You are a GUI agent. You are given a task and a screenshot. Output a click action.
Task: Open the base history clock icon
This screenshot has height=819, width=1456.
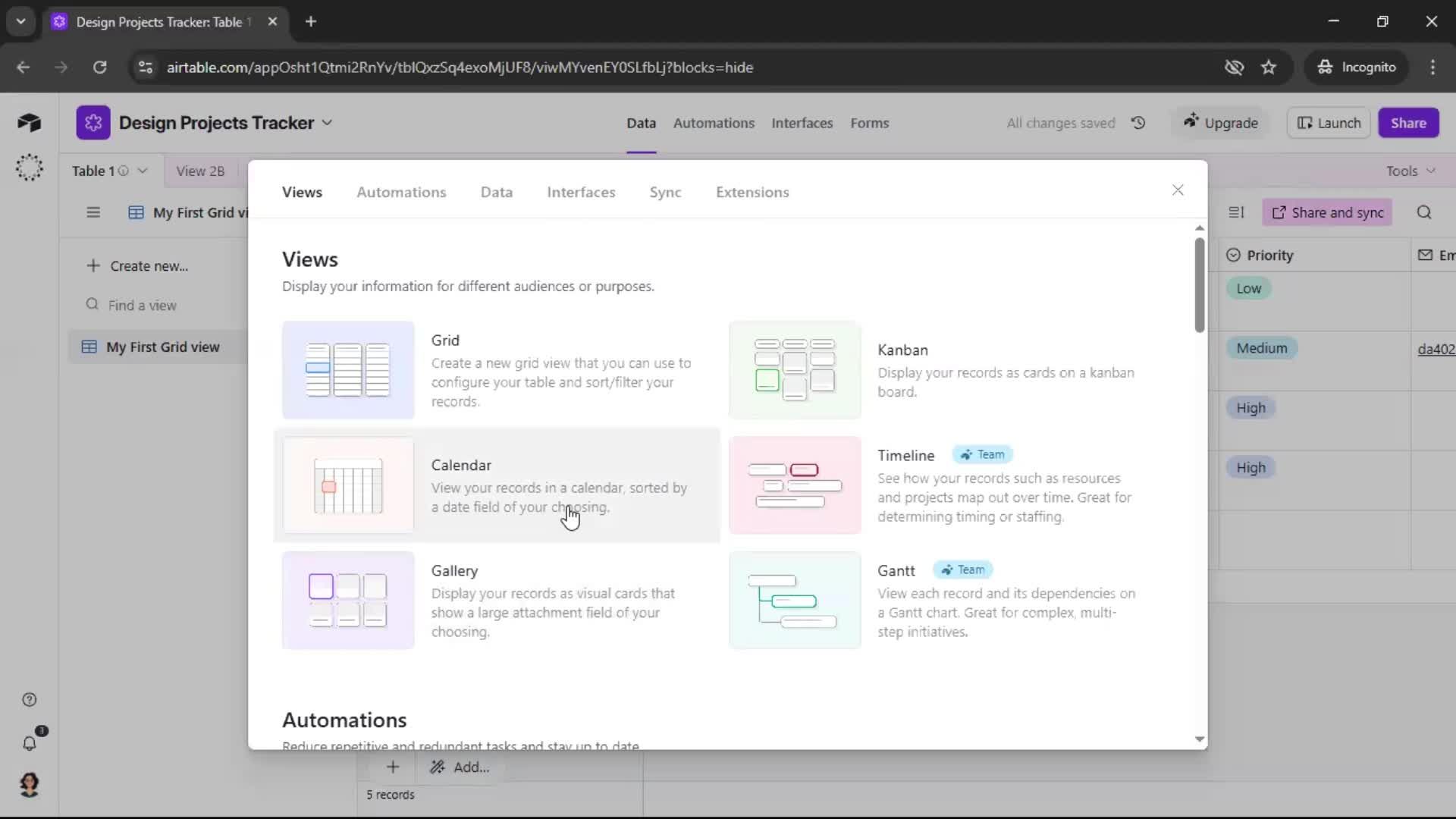point(1138,123)
